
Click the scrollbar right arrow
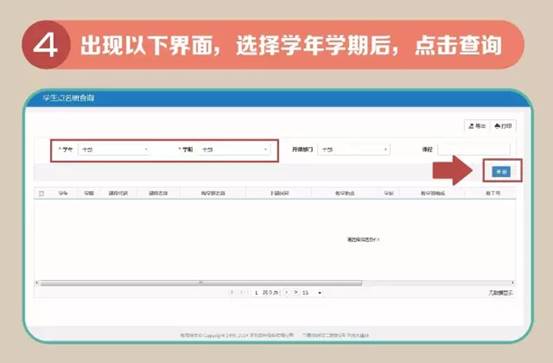[x=513, y=283]
